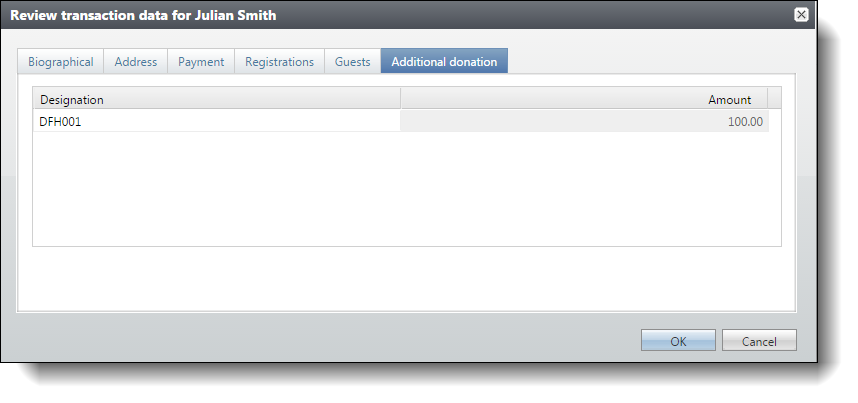The image size is (858, 403).
Task: View the Registrations tab
Action: click(280, 62)
